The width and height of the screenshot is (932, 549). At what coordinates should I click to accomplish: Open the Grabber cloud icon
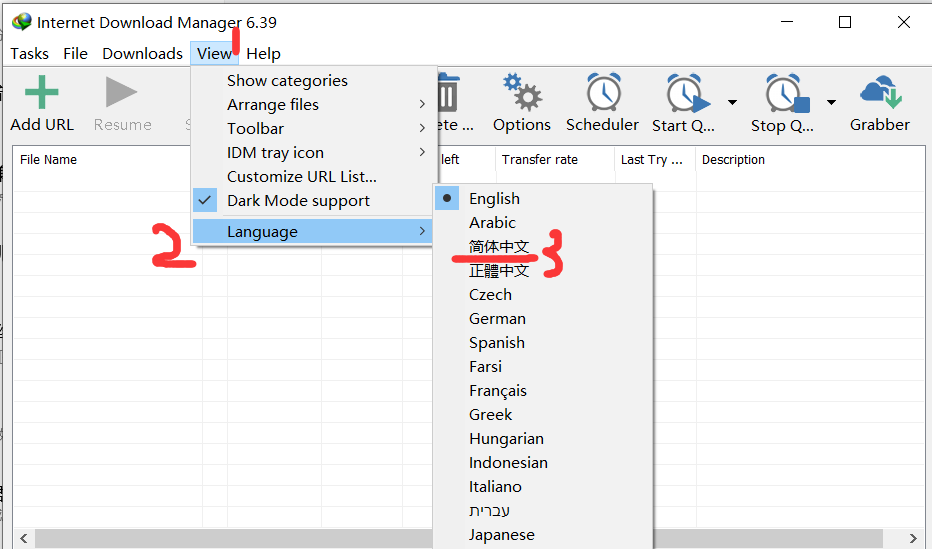(x=880, y=92)
